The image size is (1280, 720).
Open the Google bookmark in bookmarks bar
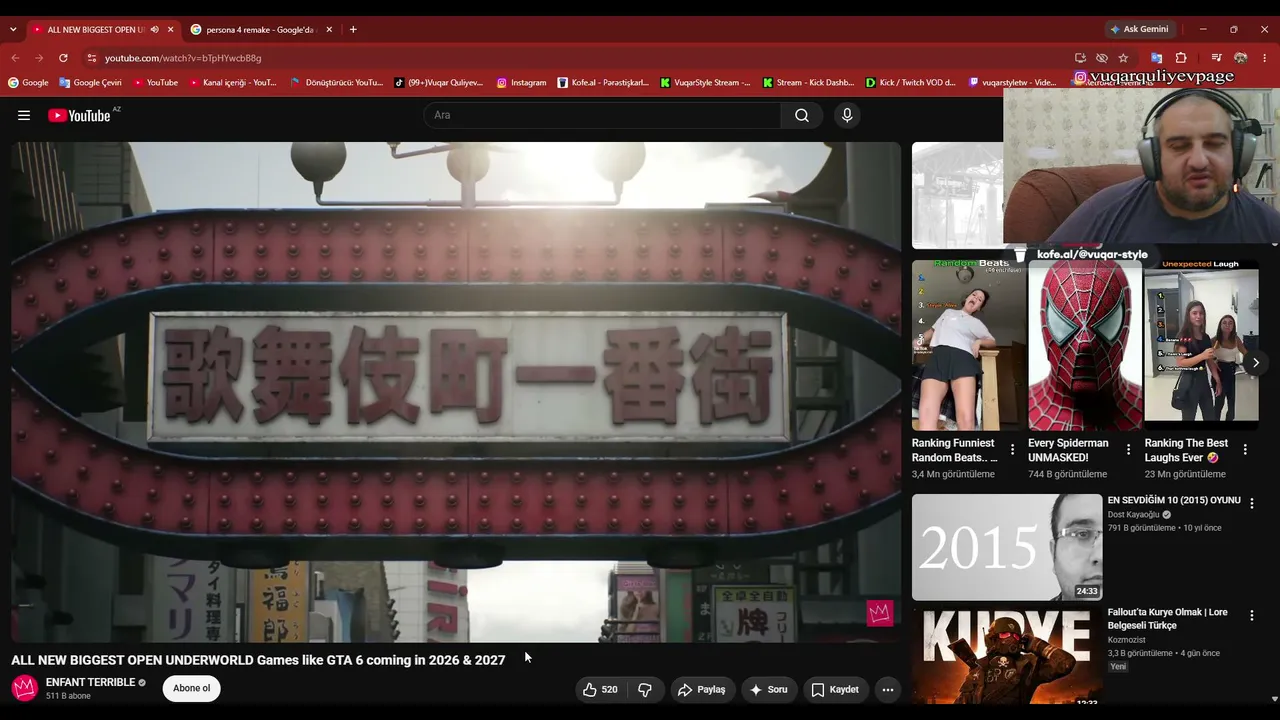click(x=28, y=82)
